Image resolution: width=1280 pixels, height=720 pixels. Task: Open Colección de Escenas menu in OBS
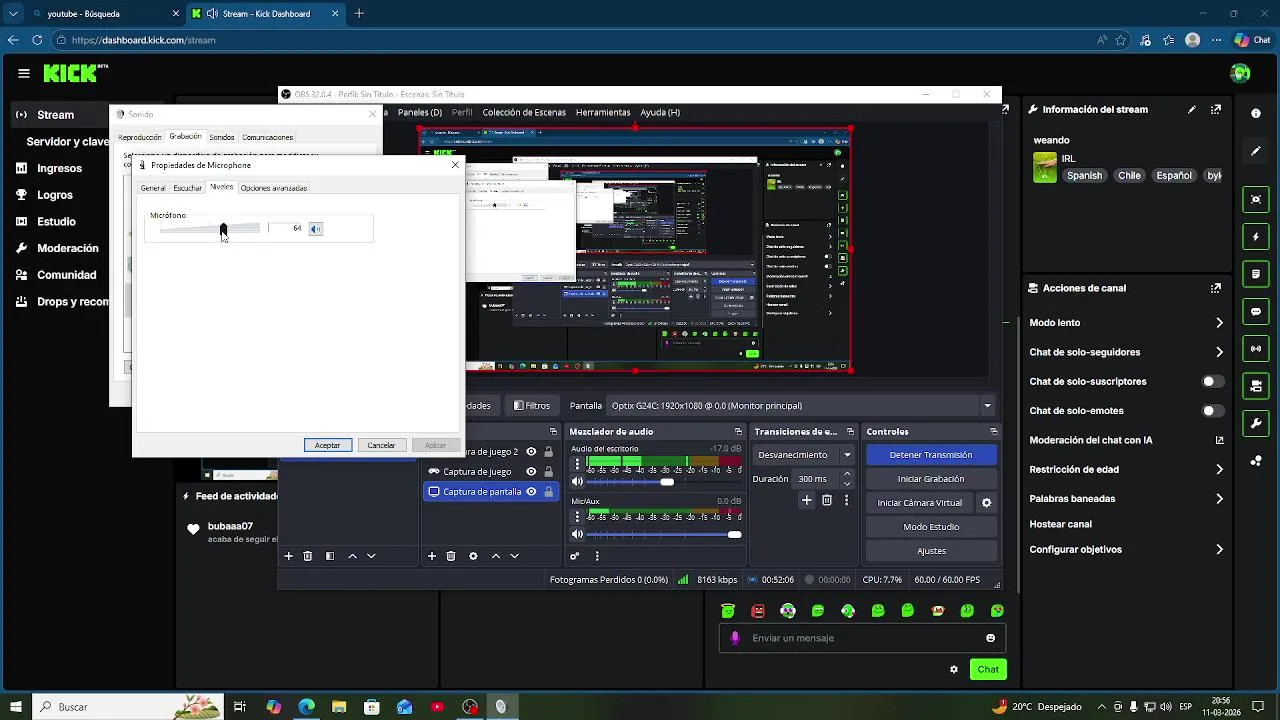point(525,112)
